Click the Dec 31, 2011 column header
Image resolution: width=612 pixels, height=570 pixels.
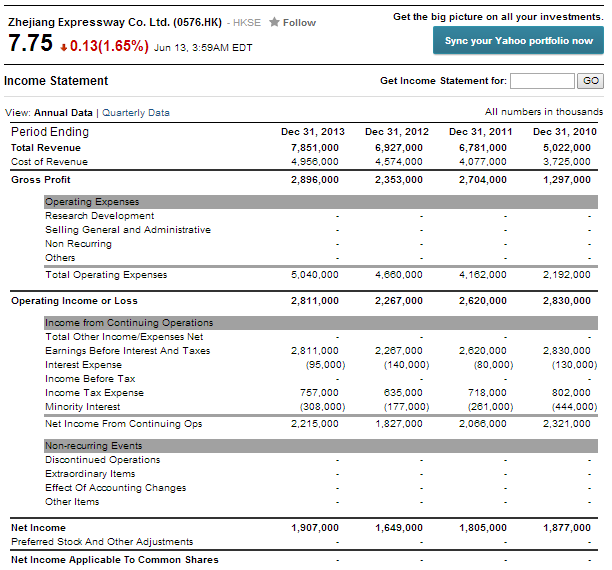point(480,132)
